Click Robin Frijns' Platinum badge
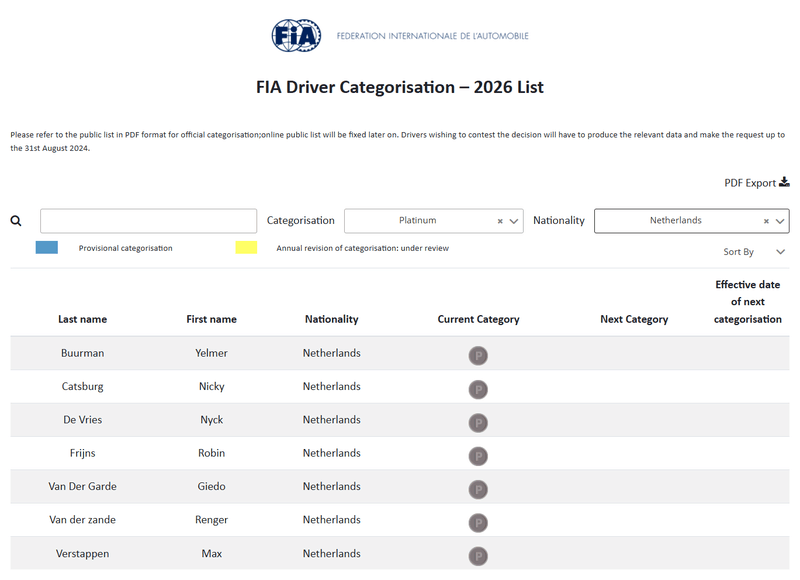The height and width of the screenshot is (580, 800). pyautogui.click(x=478, y=456)
